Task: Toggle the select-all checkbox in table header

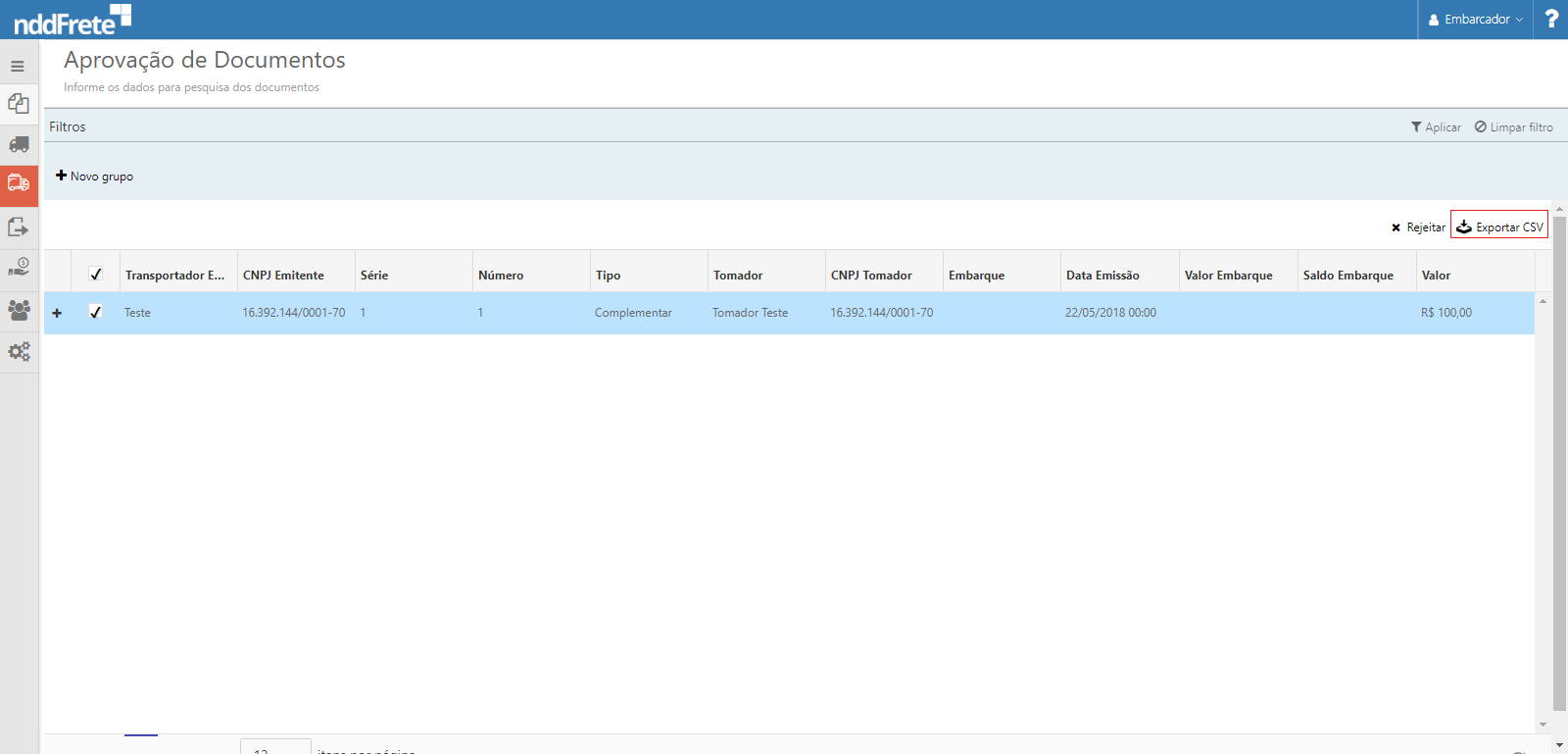Action: click(96, 275)
